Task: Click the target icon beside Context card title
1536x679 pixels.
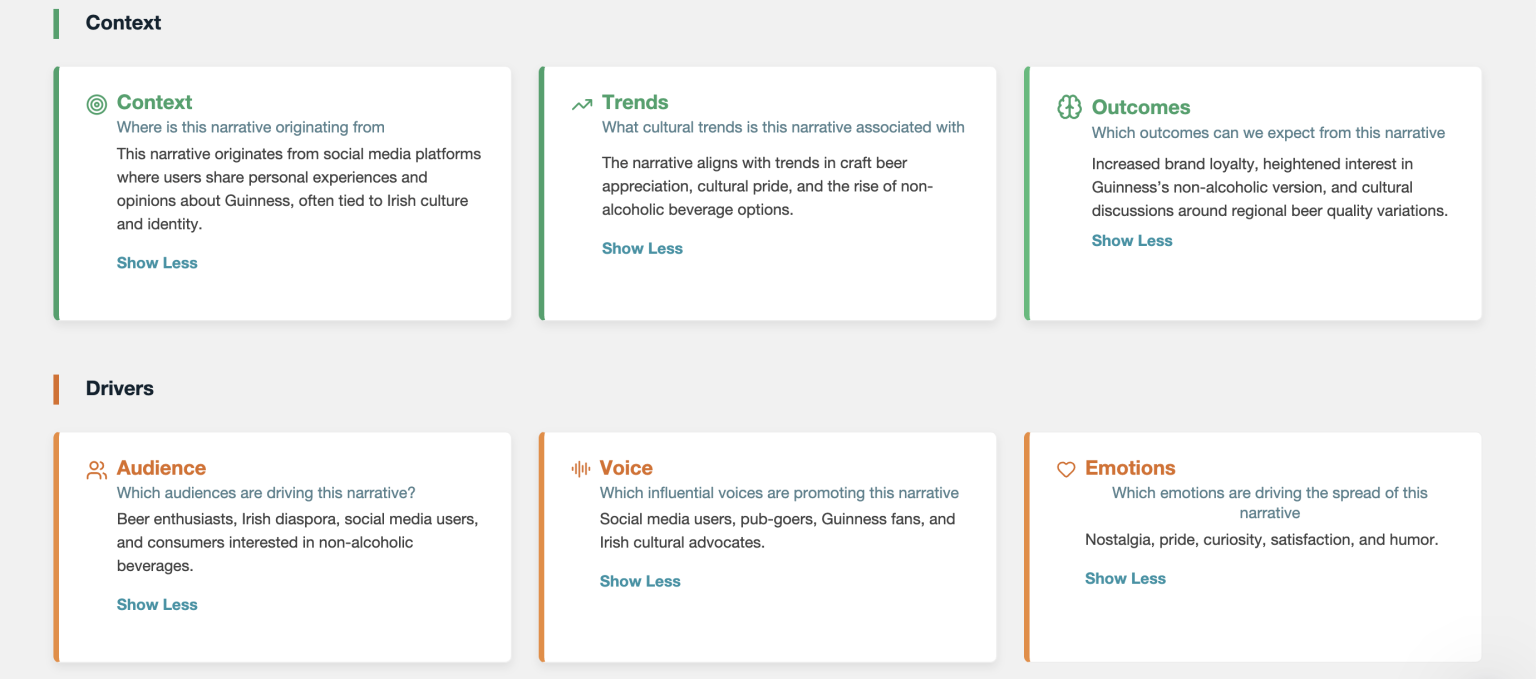Action: [x=97, y=104]
